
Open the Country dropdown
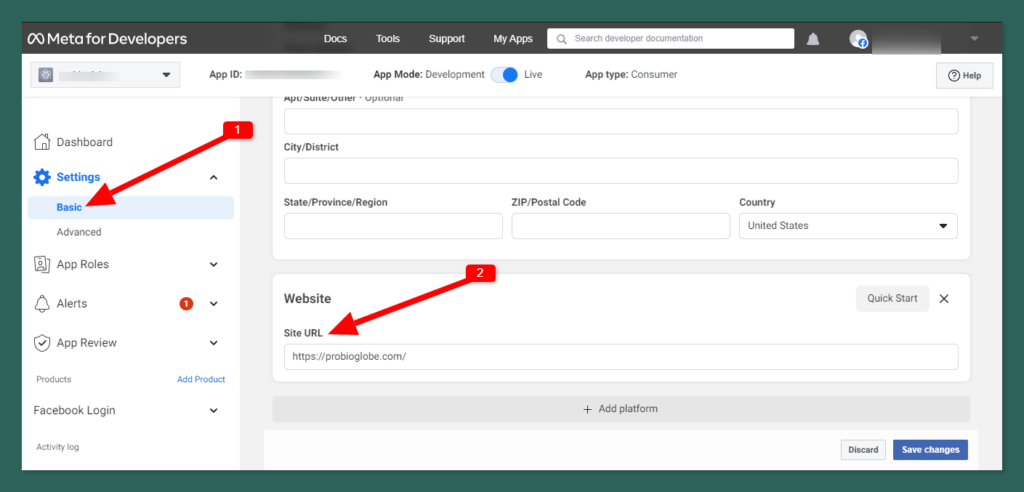848,226
